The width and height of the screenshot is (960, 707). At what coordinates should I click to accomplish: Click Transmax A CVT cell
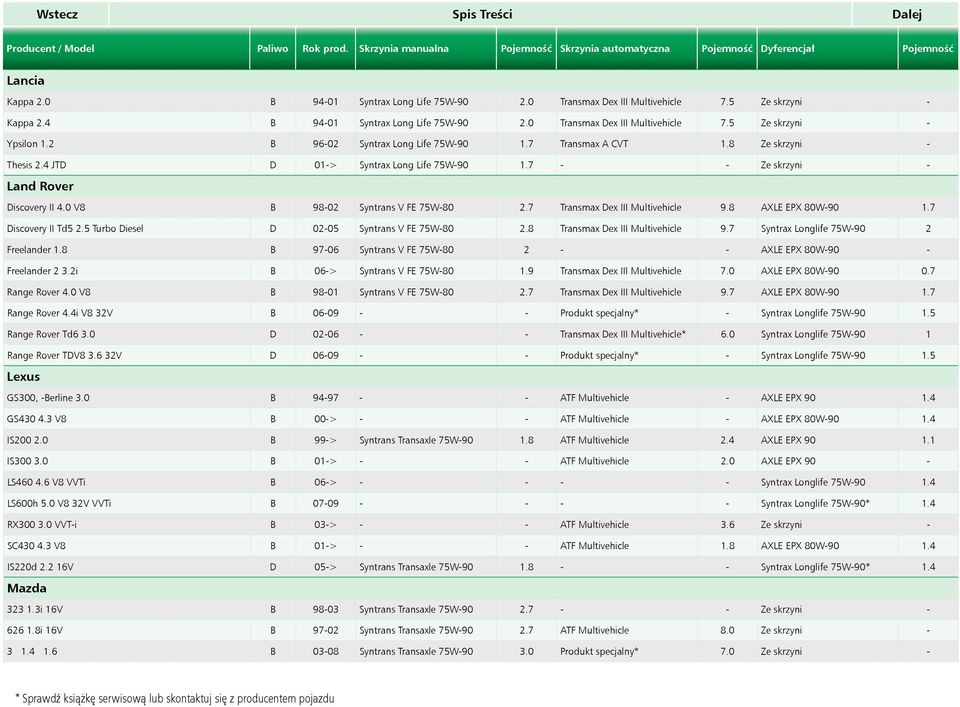tap(594, 144)
